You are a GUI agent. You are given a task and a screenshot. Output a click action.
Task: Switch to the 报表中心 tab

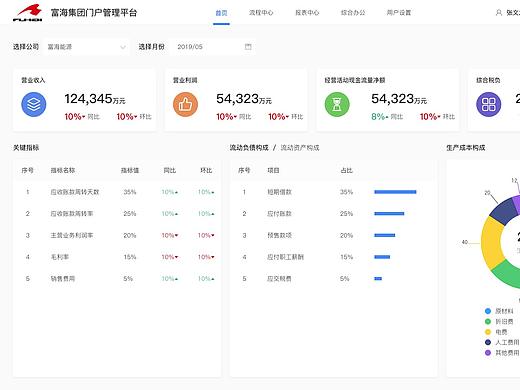pyautogui.click(x=307, y=13)
